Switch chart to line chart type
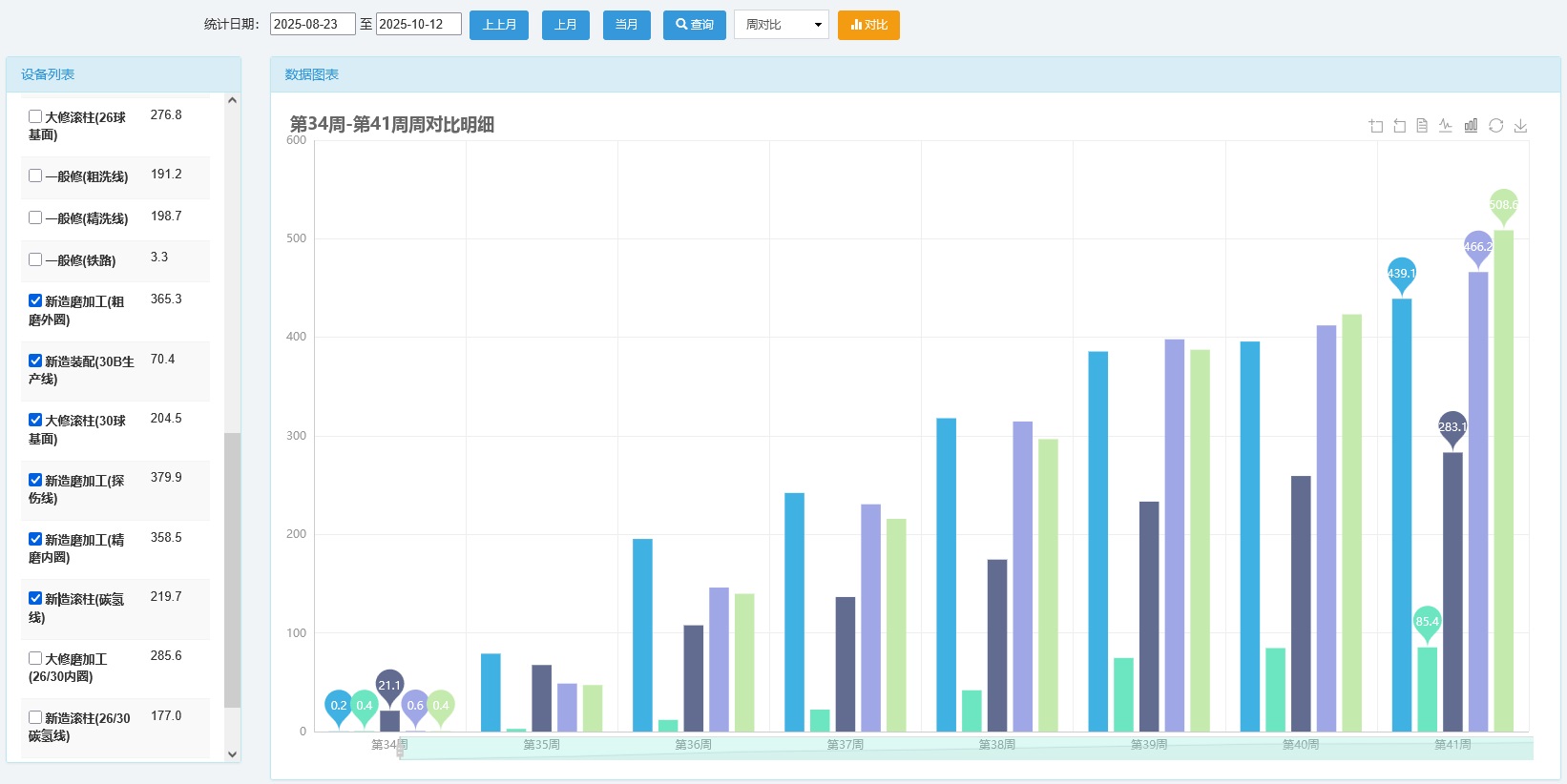Viewport: 1567px width, 784px height. pos(1446,126)
